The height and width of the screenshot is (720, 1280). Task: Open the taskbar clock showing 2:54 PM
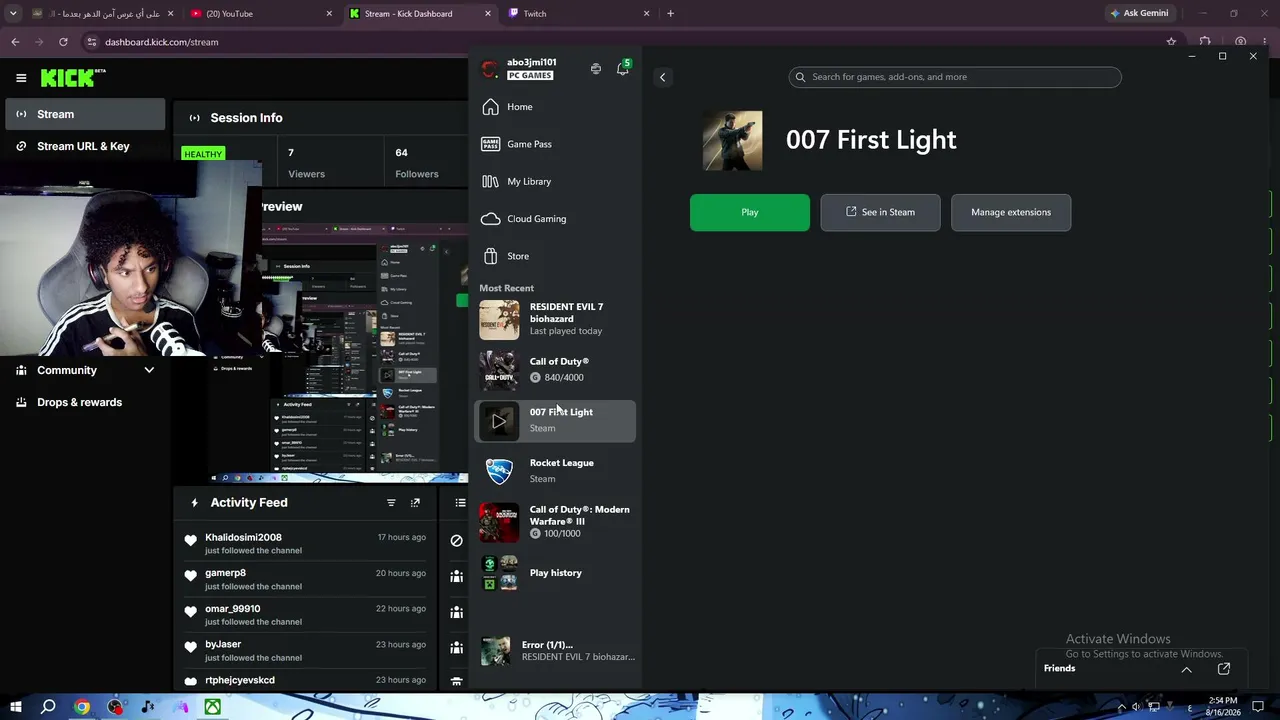(1223, 707)
